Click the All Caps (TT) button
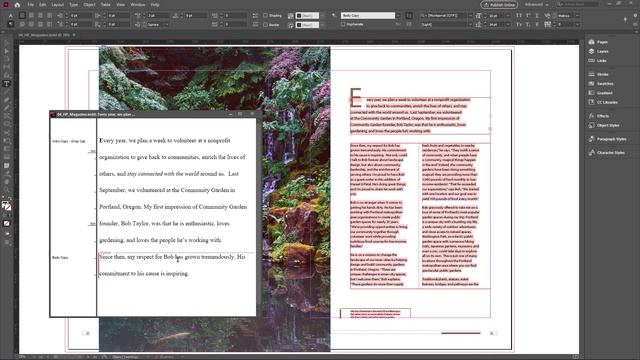 coord(519,16)
